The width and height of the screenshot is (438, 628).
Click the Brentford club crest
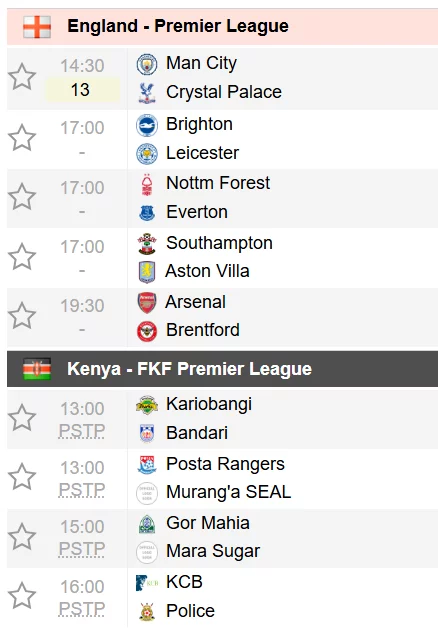click(x=147, y=331)
